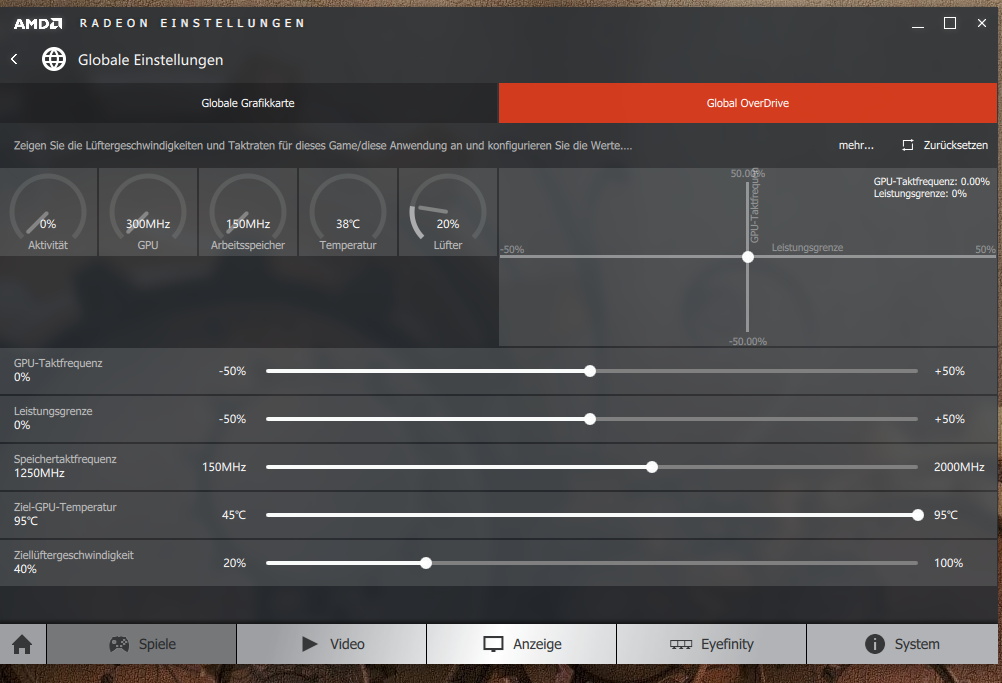Click the Leistungsgrenze slider handle
Screen dimensions: 1002x683
[x=590, y=419]
